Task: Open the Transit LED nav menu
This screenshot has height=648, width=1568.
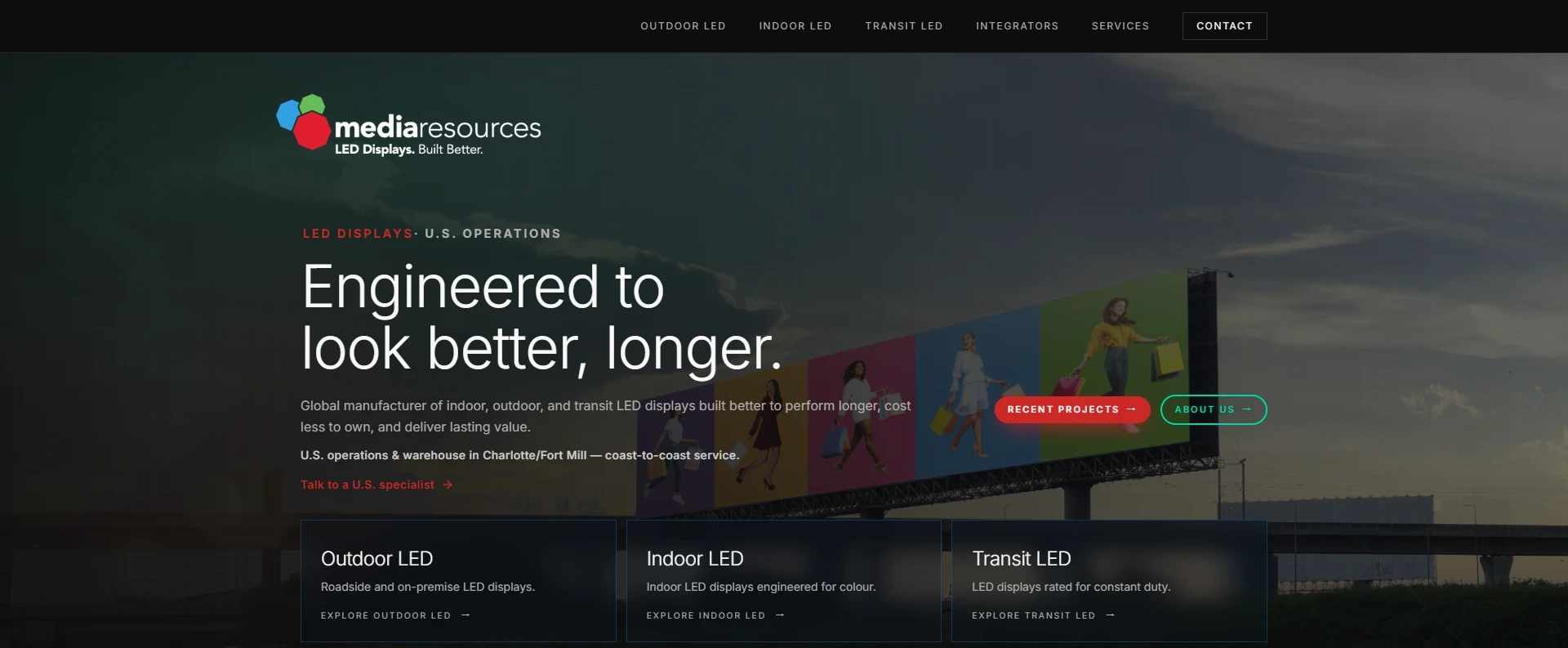Action: 903,26
